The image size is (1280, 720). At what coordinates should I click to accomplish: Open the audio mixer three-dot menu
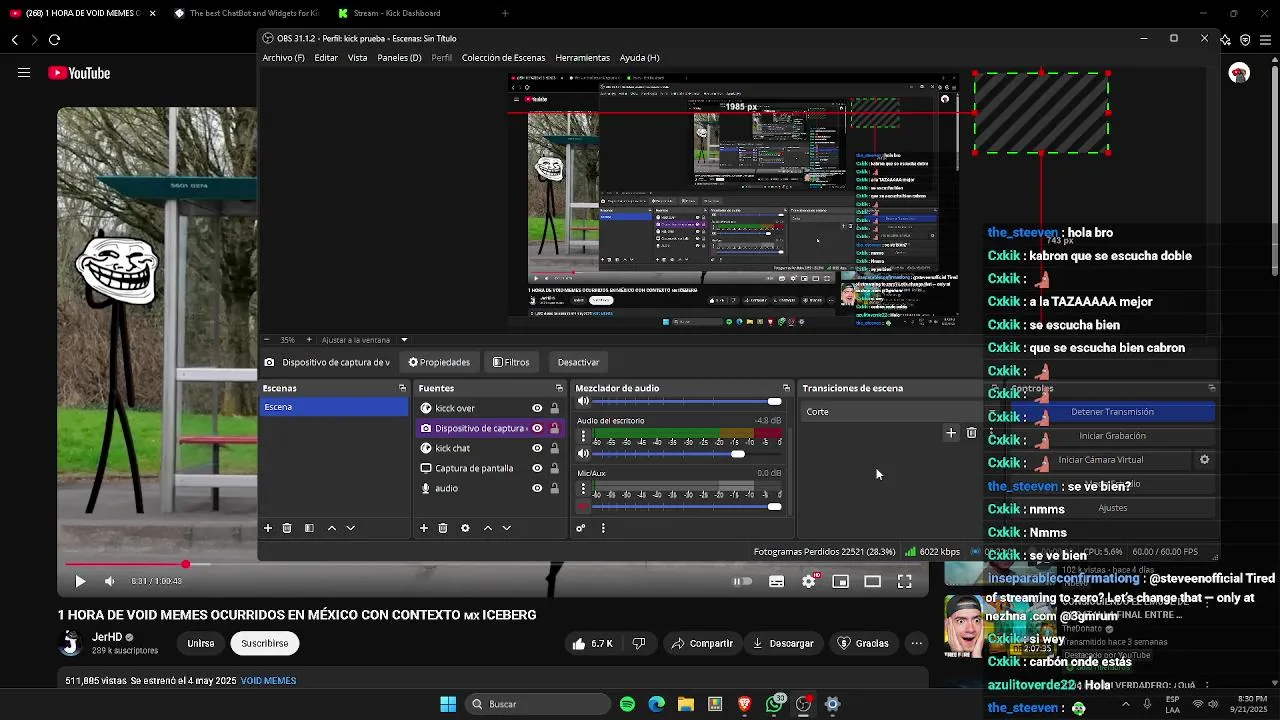click(x=603, y=528)
